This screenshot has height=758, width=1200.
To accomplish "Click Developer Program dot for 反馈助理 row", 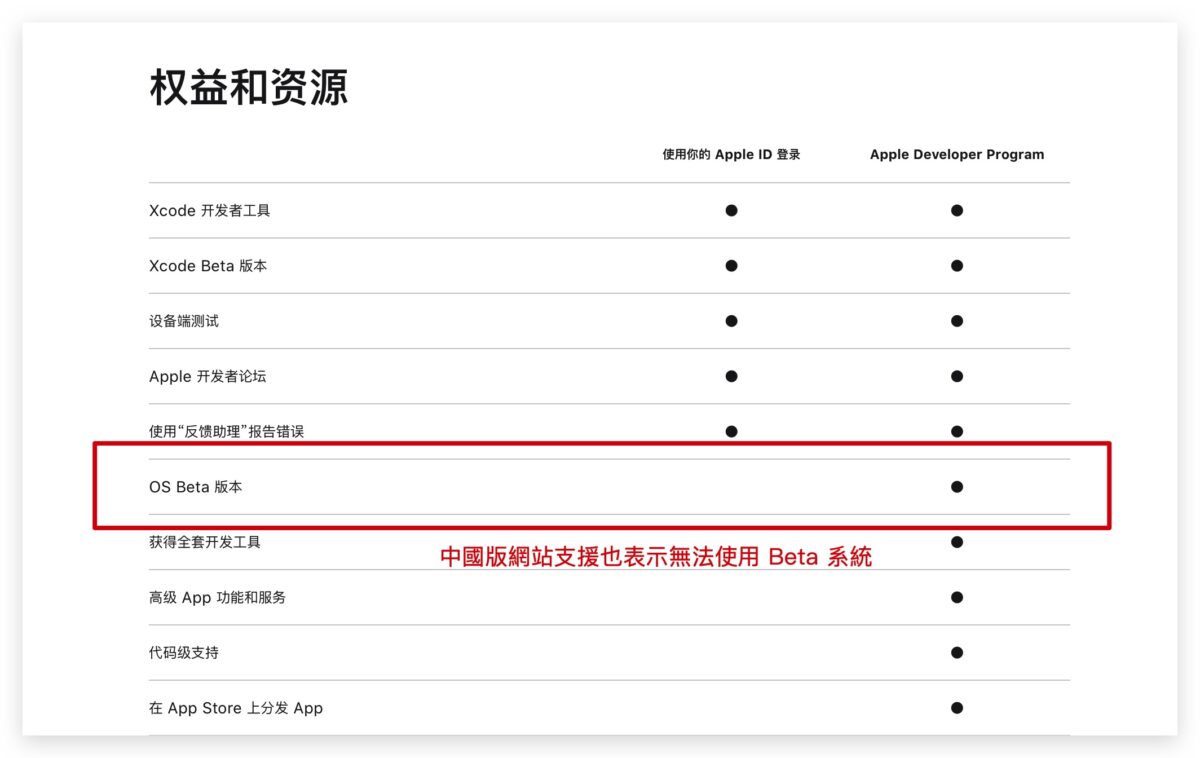I will [x=957, y=432].
